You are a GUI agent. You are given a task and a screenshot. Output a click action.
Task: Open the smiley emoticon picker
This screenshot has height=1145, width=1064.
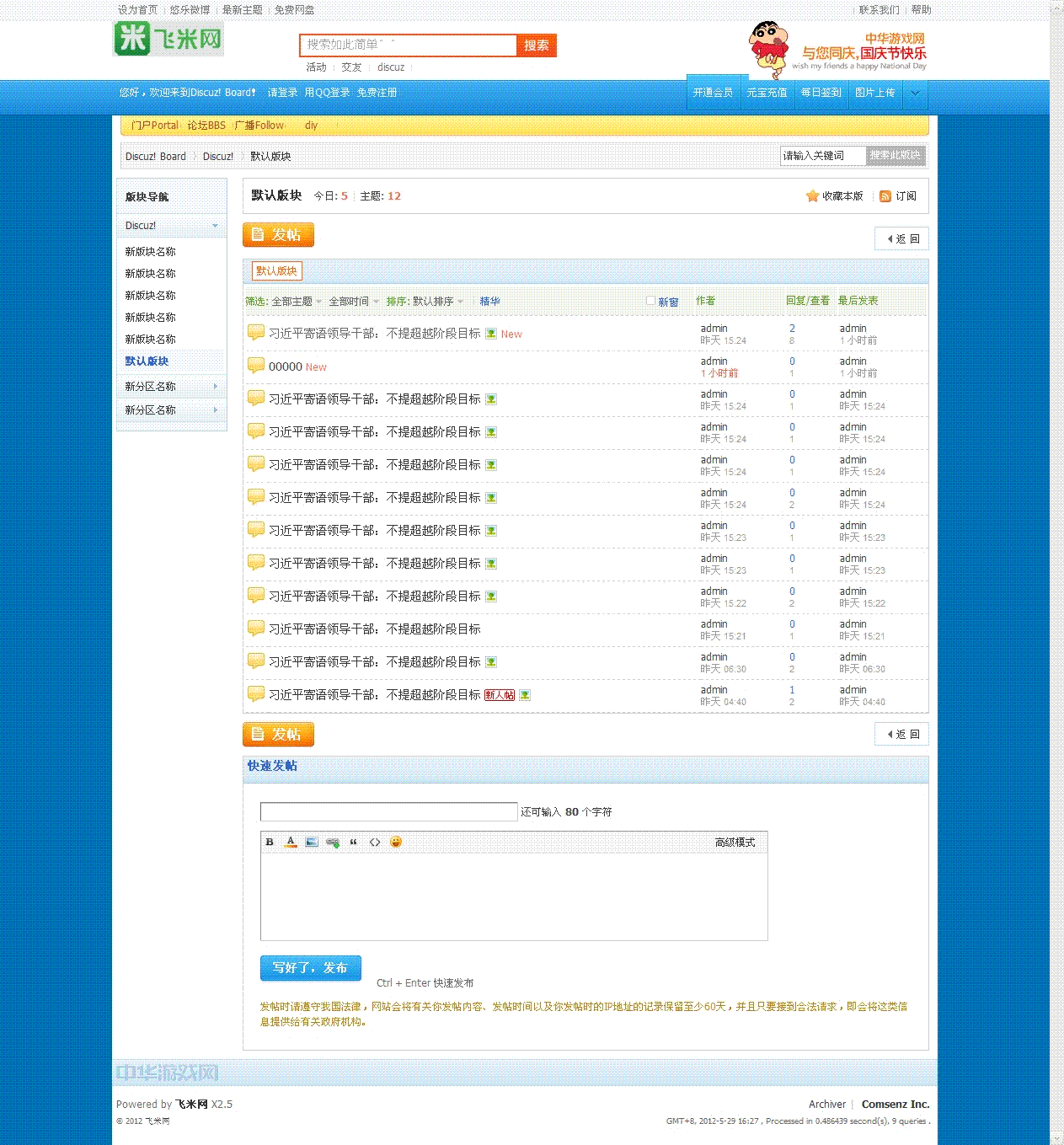396,842
